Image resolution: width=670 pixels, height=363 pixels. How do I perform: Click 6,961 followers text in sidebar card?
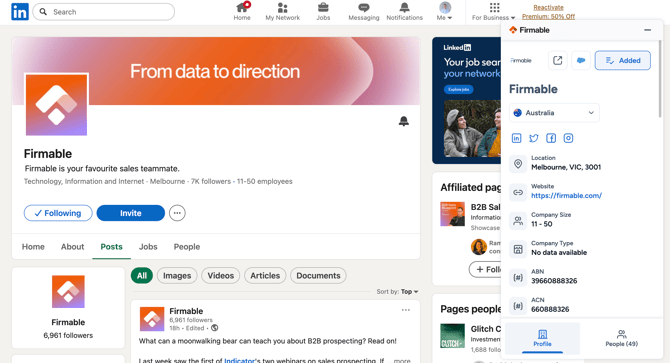pos(68,336)
